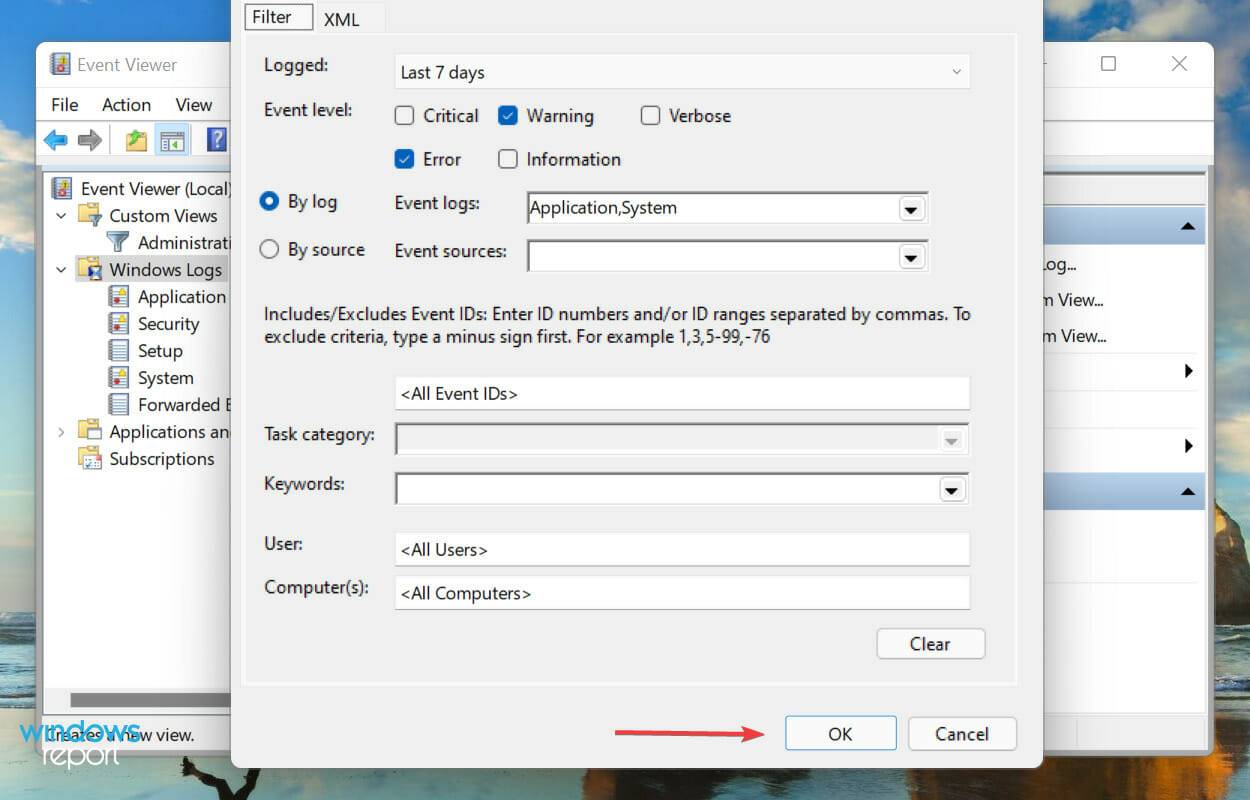Click the Open Saved Log folder toolbar icon
1250x800 pixels.
click(x=135, y=139)
